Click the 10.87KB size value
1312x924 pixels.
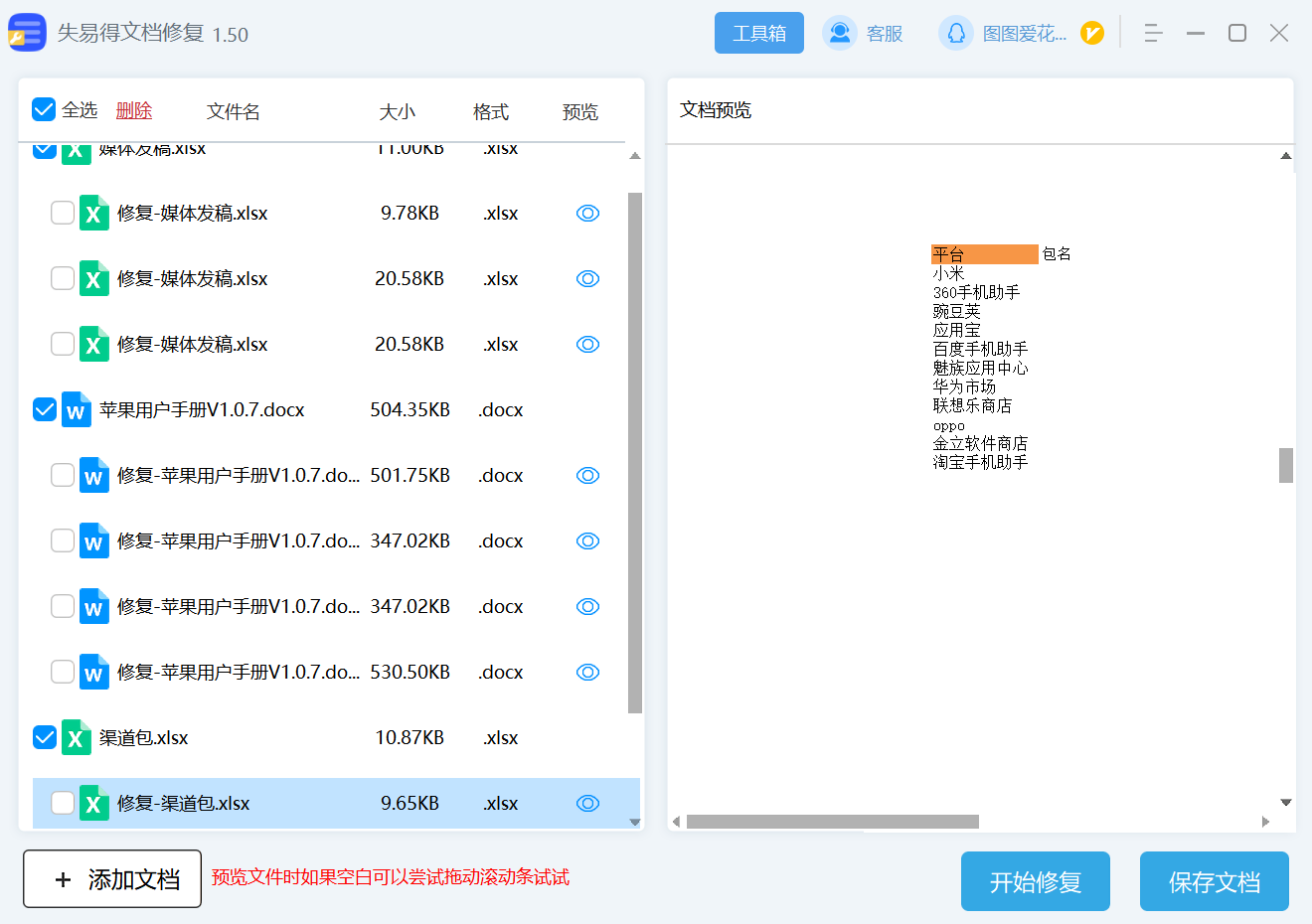tap(410, 737)
